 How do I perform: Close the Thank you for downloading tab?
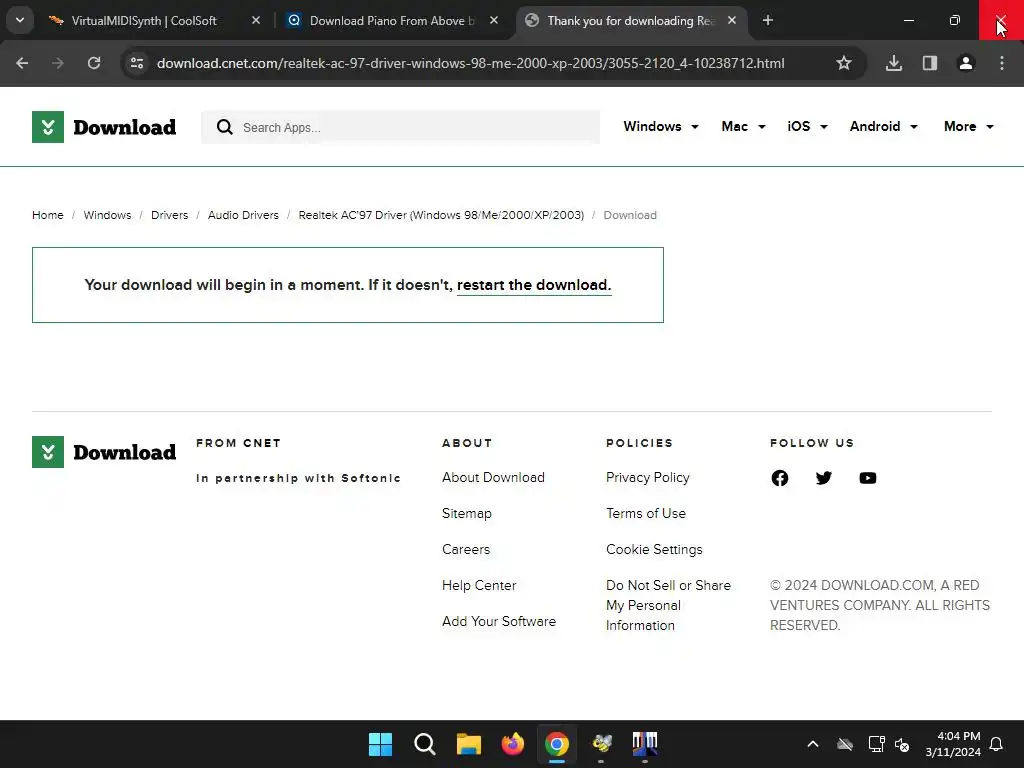pos(732,21)
